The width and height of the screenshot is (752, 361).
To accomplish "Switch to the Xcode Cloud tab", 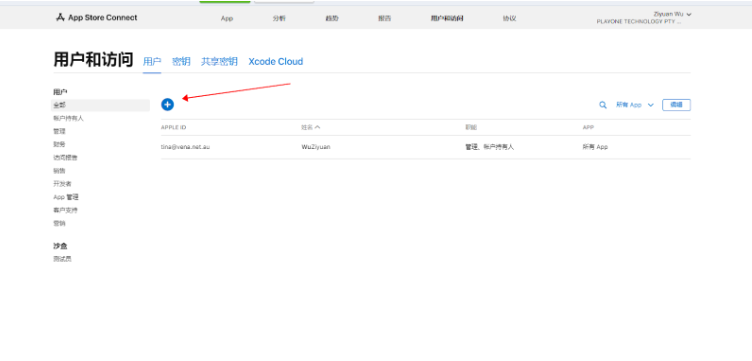I will 276,61.
